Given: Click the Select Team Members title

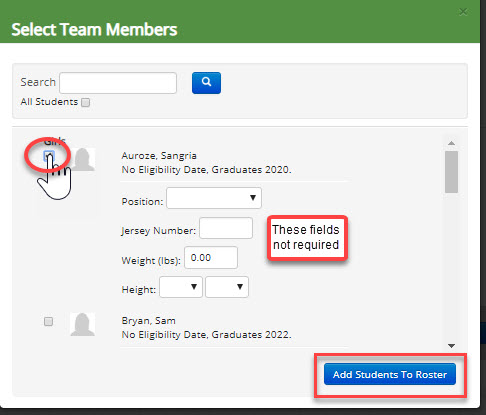Looking at the screenshot, I should [x=94, y=30].
